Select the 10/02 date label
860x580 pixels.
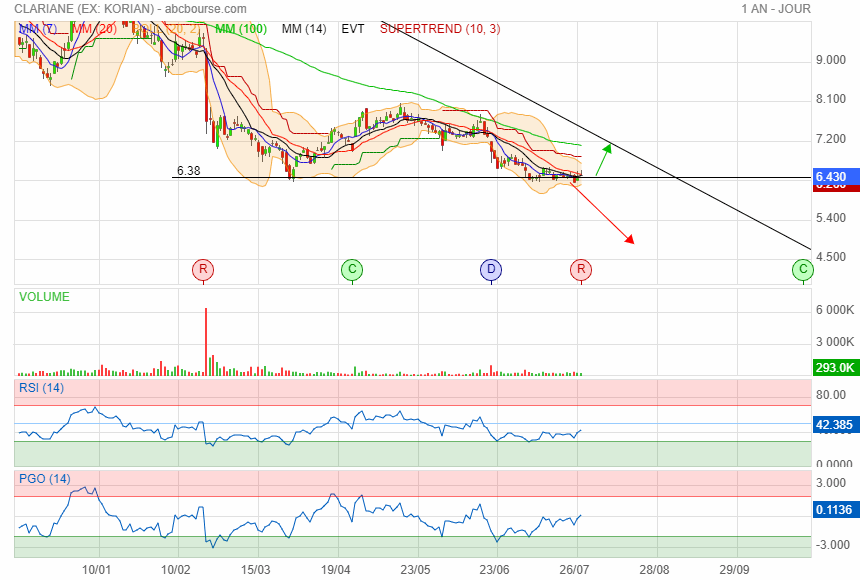[x=176, y=570]
